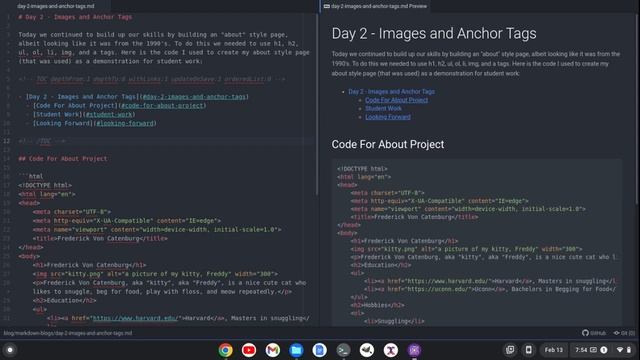Image resolution: width=640 pixels, height=360 pixels.
Task: Click '<title>Frederick Von Catenburg</title>' in editor
Action: tap(100, 238)
